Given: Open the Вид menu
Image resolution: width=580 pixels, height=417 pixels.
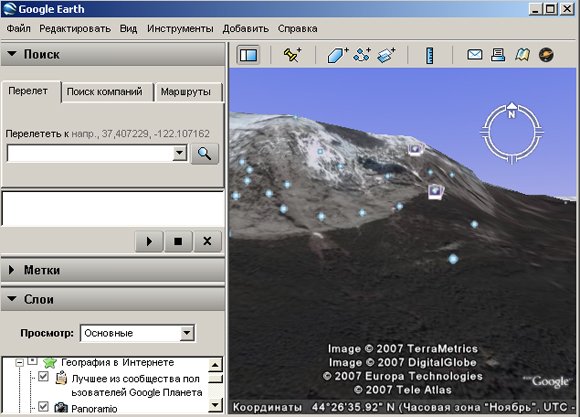Looking at the screenshot, I should 128,28.
